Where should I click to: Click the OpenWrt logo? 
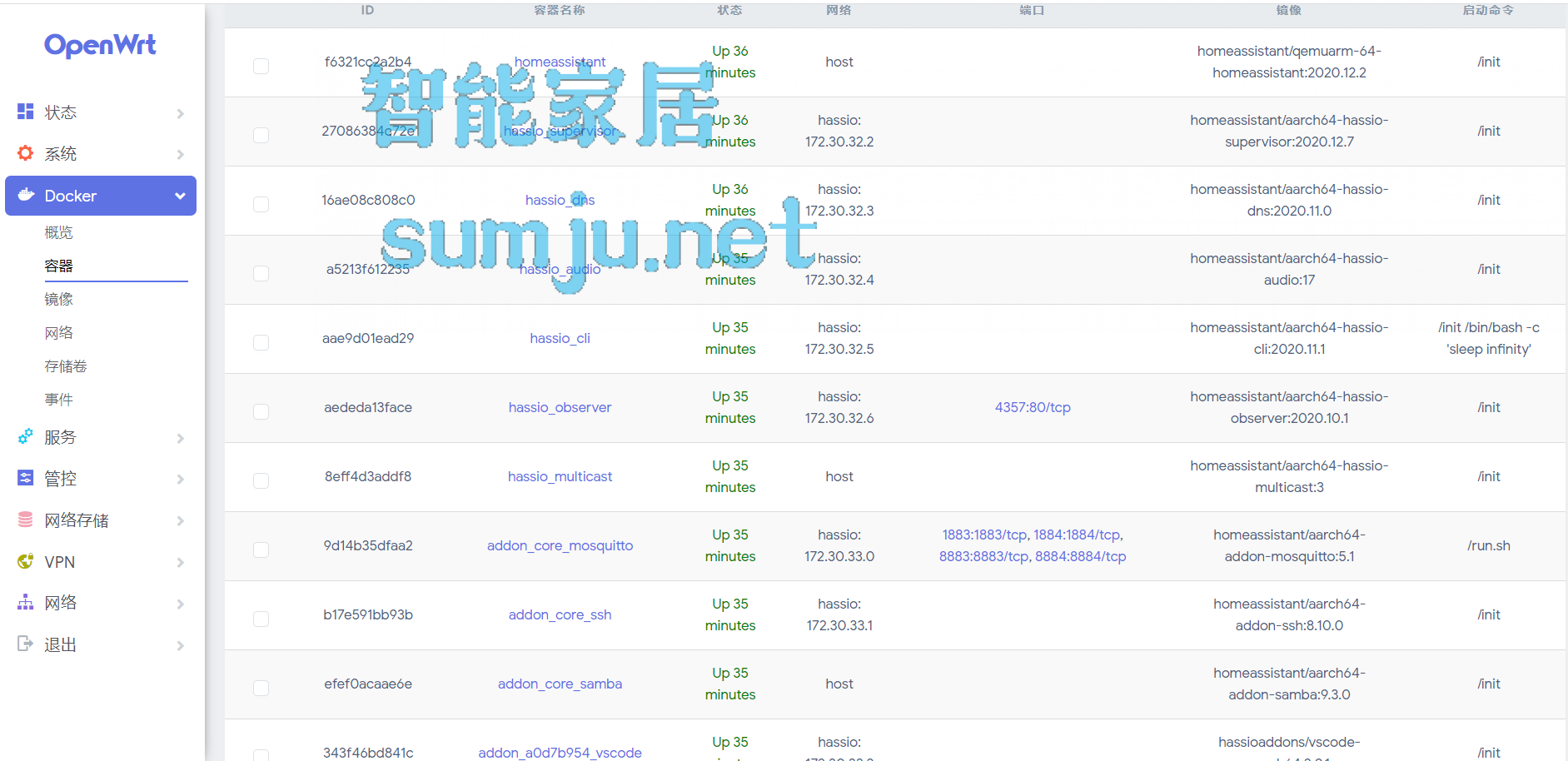[x=100, y=45]
